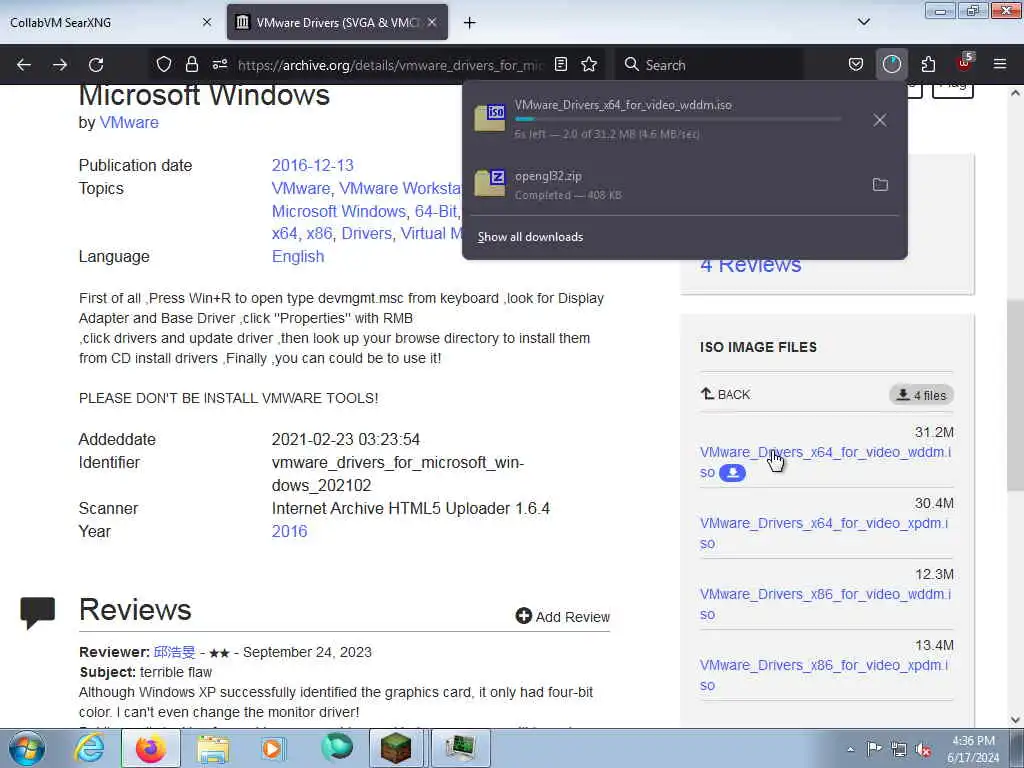Open site permissions icon in address bar
The image size is (1024, 768).
point(220,64)
